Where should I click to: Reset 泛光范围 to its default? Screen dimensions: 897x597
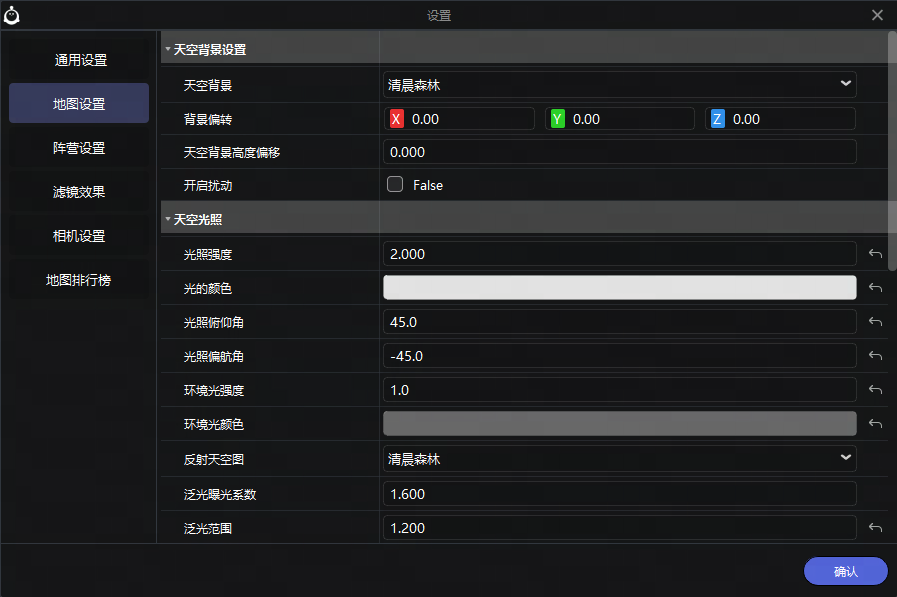pos(875,528)
